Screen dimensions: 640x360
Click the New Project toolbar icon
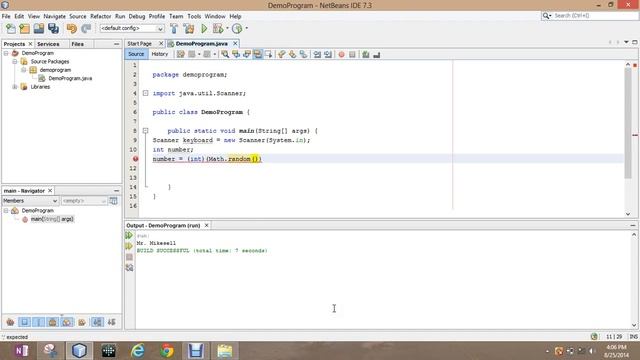click(24, 29)
